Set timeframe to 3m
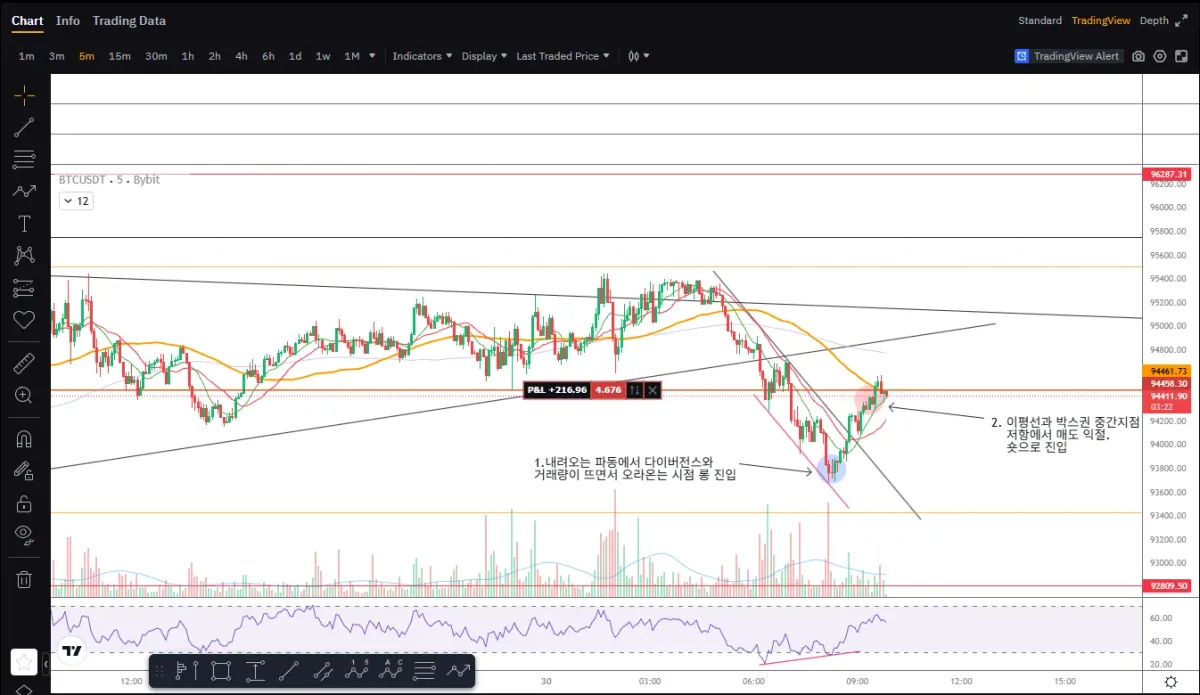The height and width of the screenshot is (695, 1200). click(x=57, y=56)
